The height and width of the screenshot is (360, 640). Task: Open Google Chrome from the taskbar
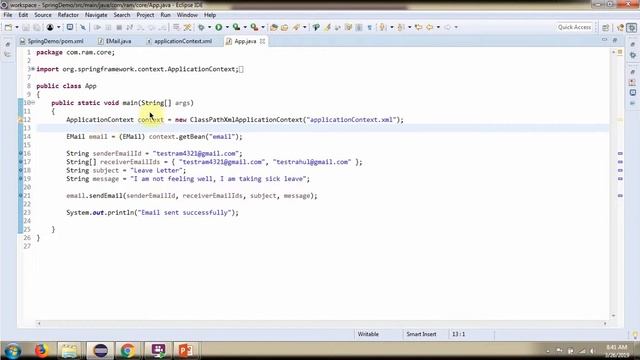128,351
